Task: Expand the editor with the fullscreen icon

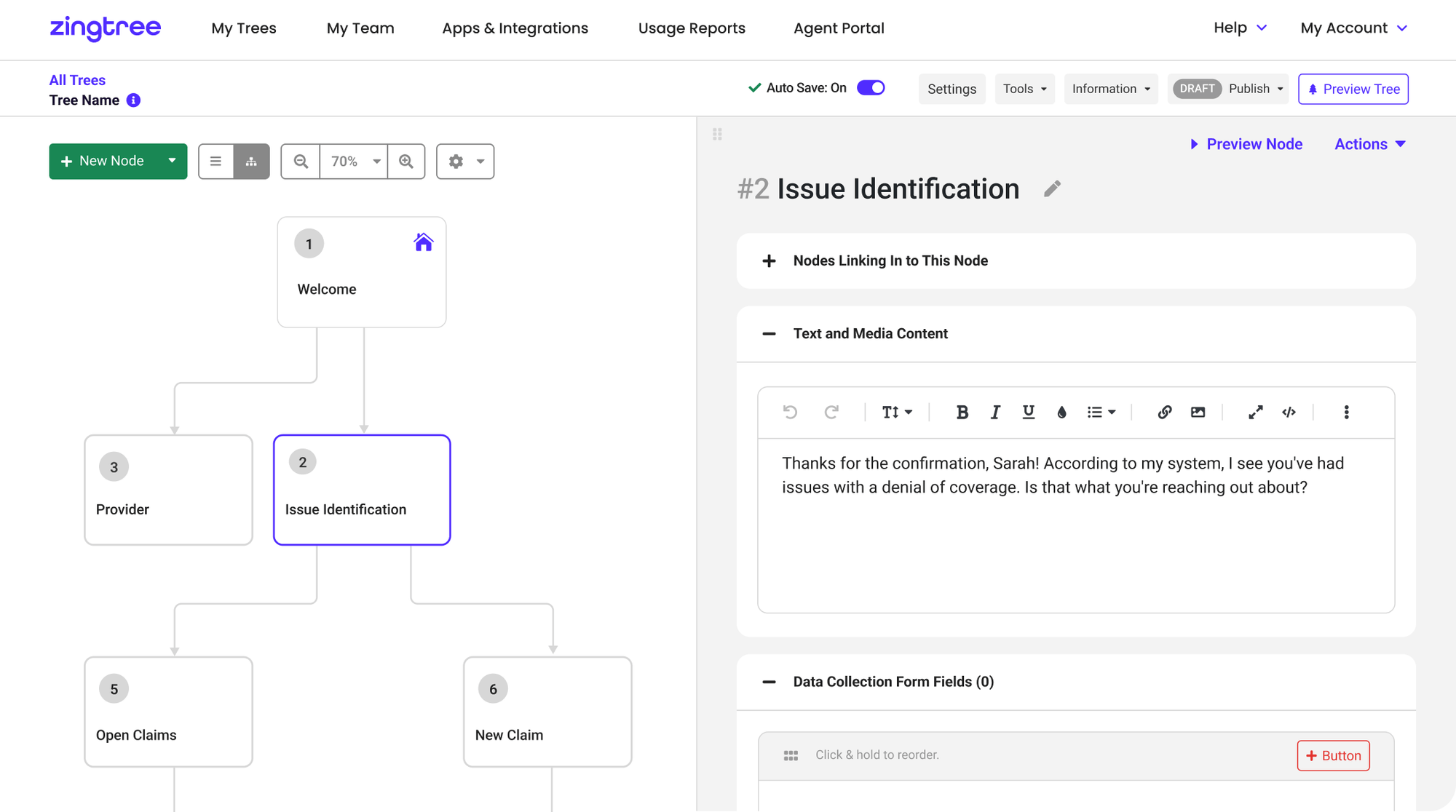Action: (x=1255, y=412)
